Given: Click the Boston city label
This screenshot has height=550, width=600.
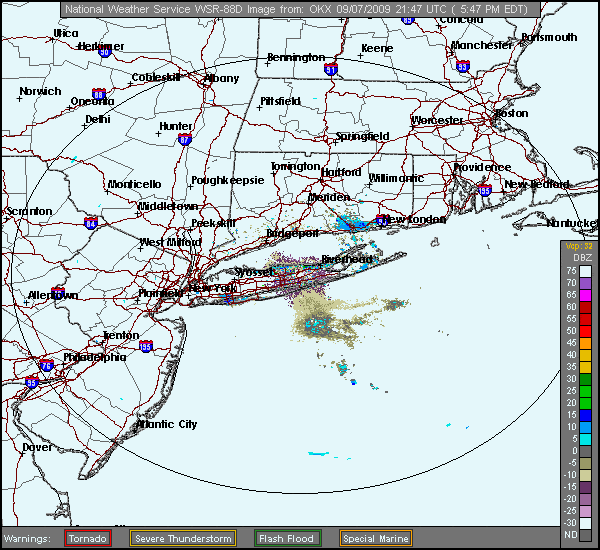Looking at the screenshot, I should [x=512, y=113].
